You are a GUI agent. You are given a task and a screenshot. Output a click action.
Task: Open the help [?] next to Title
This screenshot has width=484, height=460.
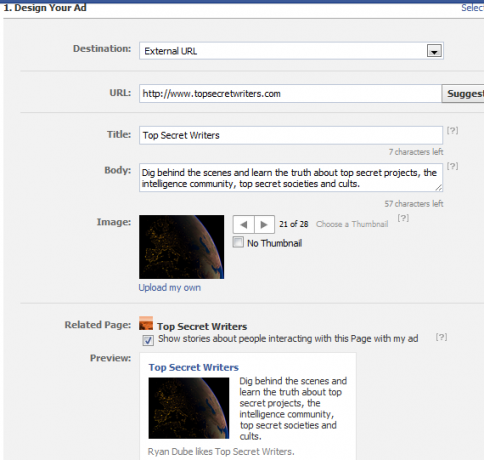(452, 130)
